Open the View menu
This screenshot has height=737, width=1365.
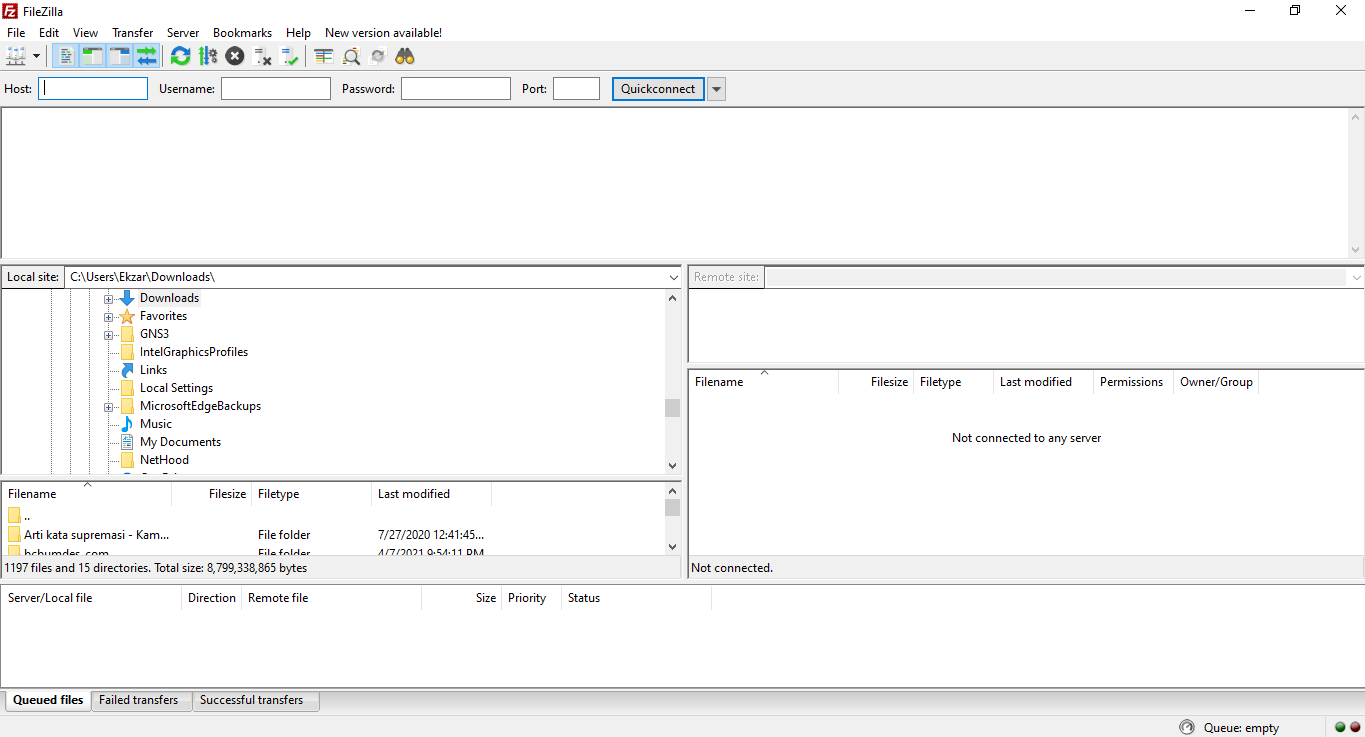[x=85, y=33]
